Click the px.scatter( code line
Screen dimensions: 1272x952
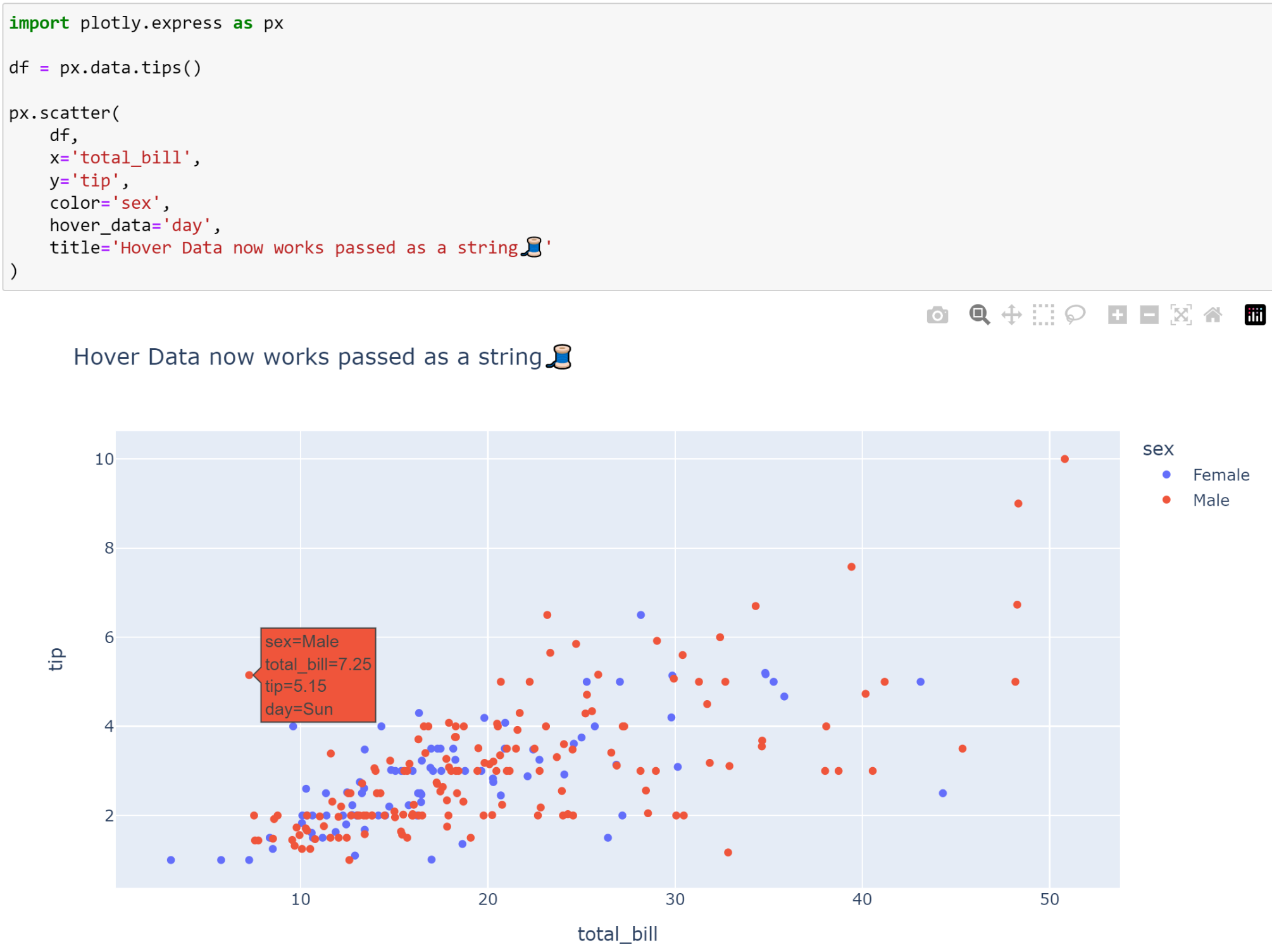64,113
